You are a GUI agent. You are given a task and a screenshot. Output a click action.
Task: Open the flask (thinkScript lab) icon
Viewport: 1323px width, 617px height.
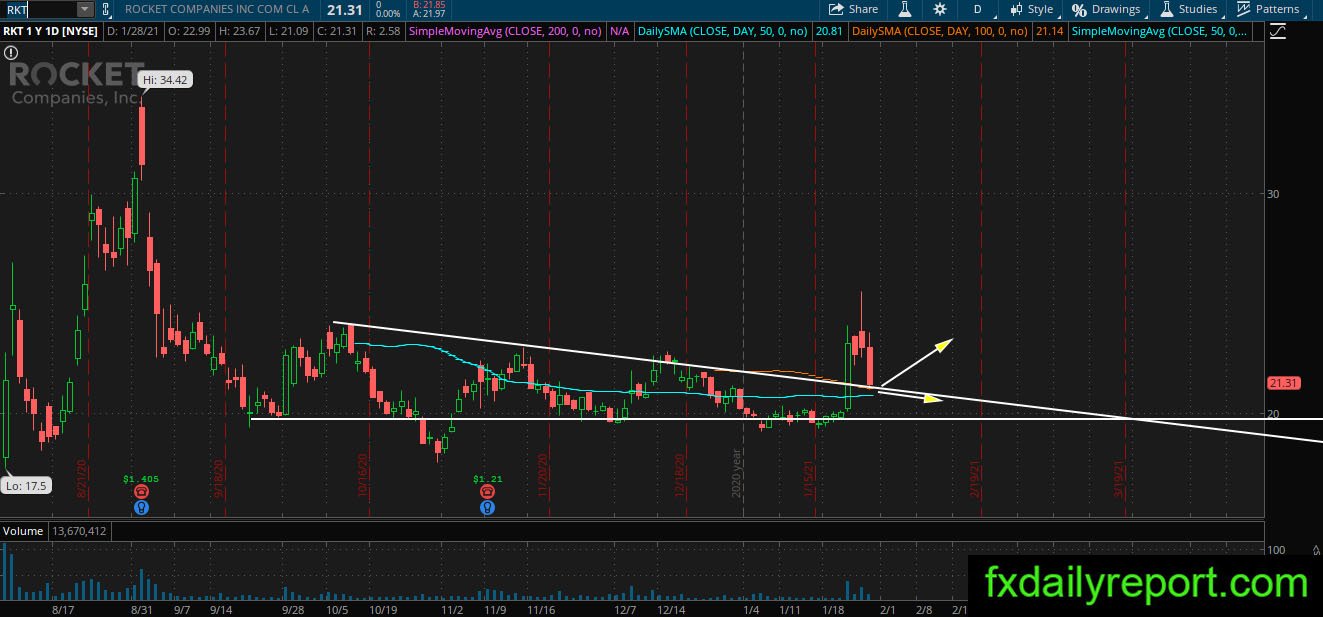coord(904,9)
